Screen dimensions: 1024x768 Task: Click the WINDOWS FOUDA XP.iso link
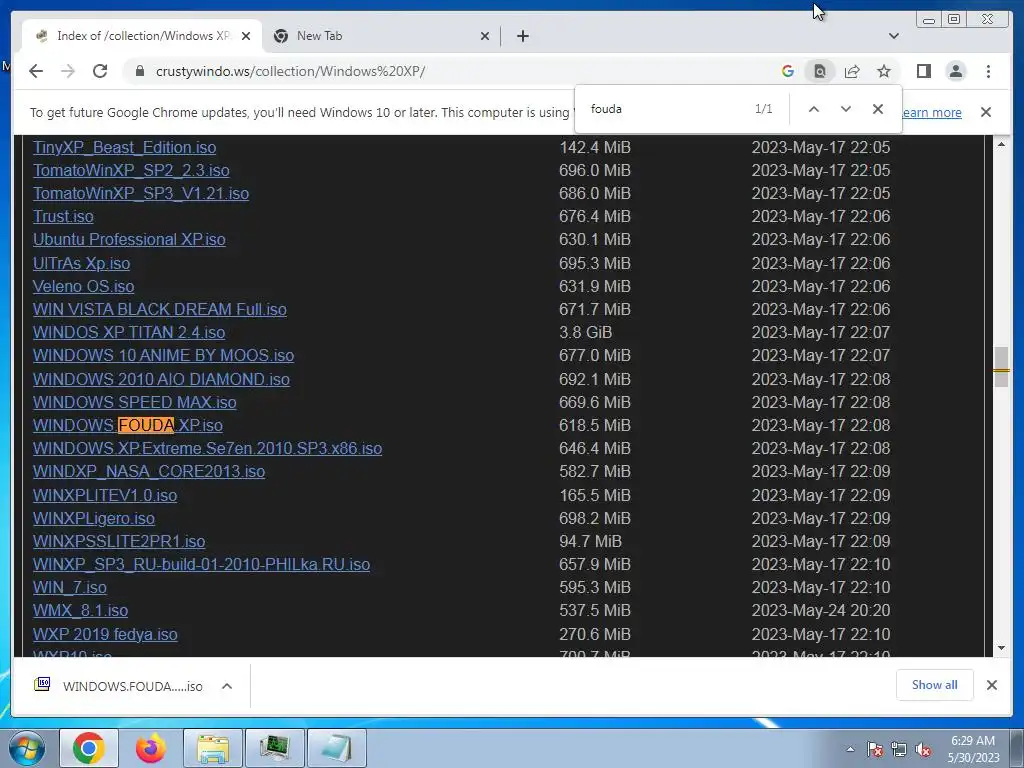tap(127, 425)
